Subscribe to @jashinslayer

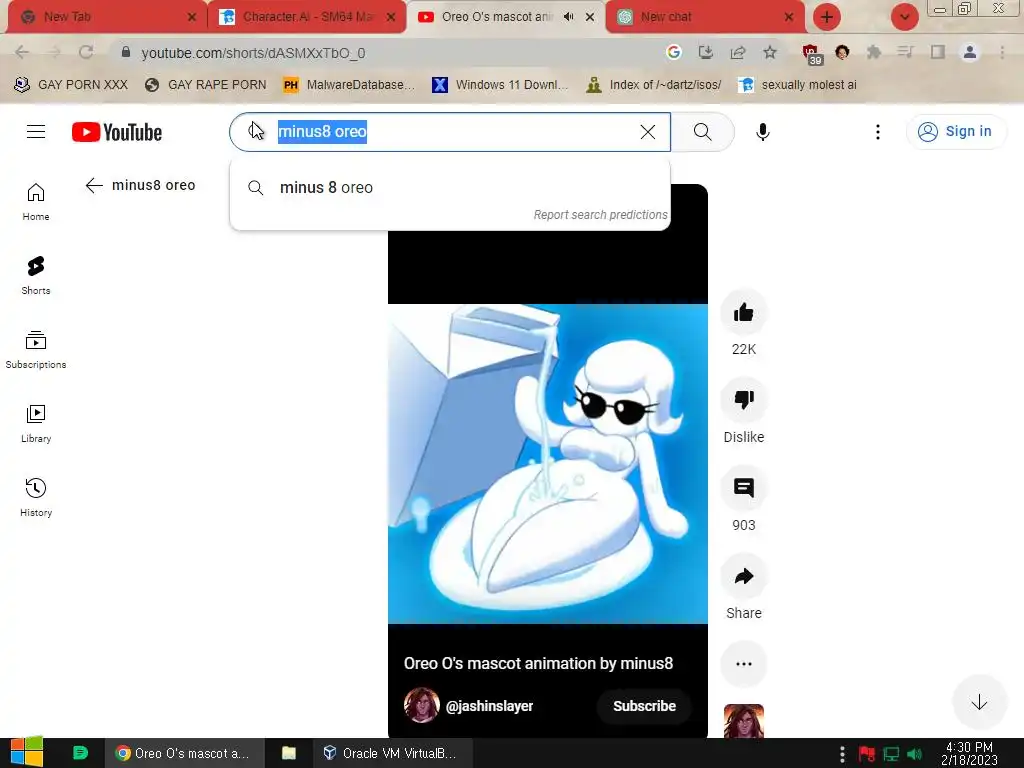click(644, 706)
